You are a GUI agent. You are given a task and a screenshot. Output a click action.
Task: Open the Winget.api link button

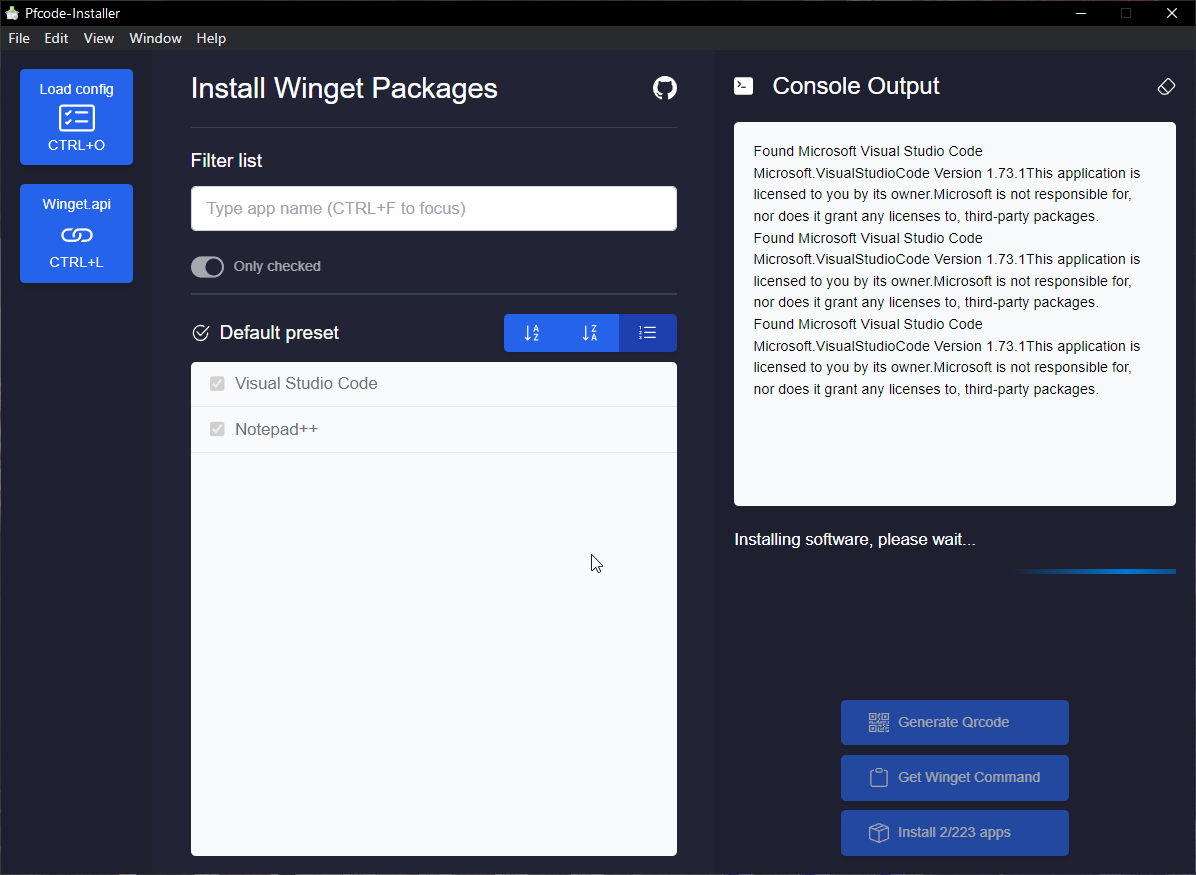coord(76,233)
